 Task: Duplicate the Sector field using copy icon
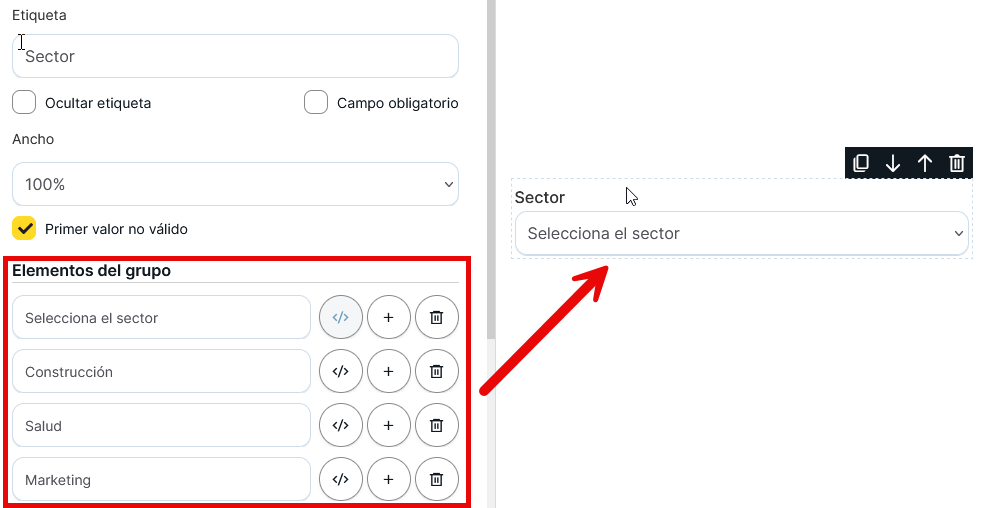[x=861, y=163]
